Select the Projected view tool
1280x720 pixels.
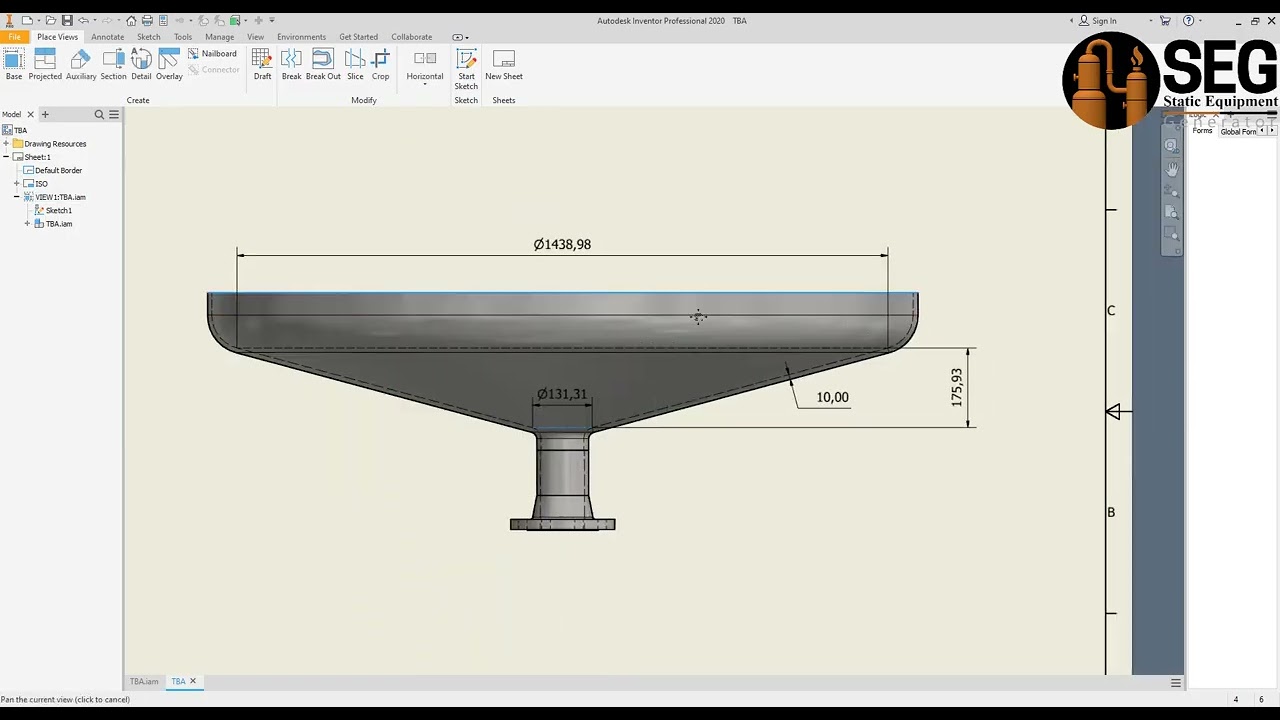pos(45,64)
